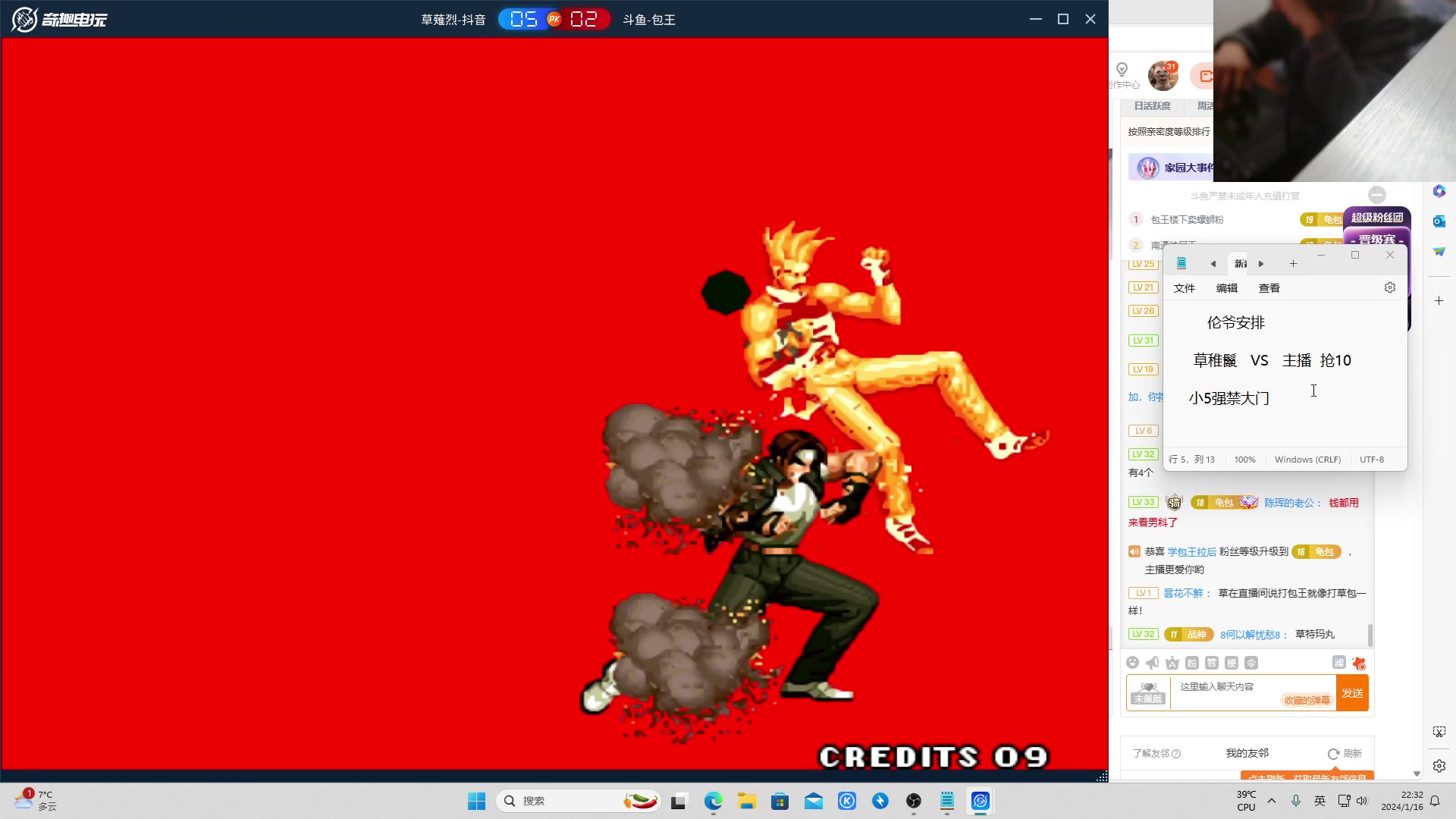Click the Notepad zoom level 100% in status bar
This screenshot has width=1456, height=819.
[x=1245, y=460]
